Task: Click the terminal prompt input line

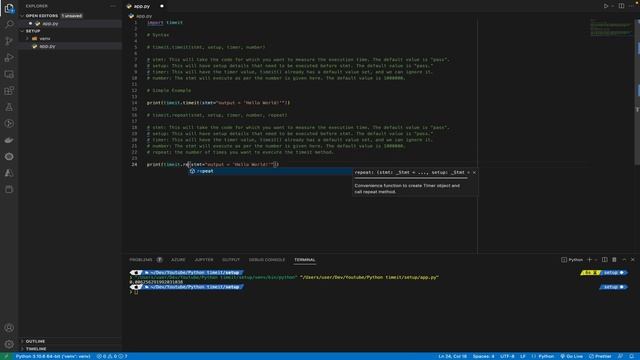Action: [x=135, y=292]
